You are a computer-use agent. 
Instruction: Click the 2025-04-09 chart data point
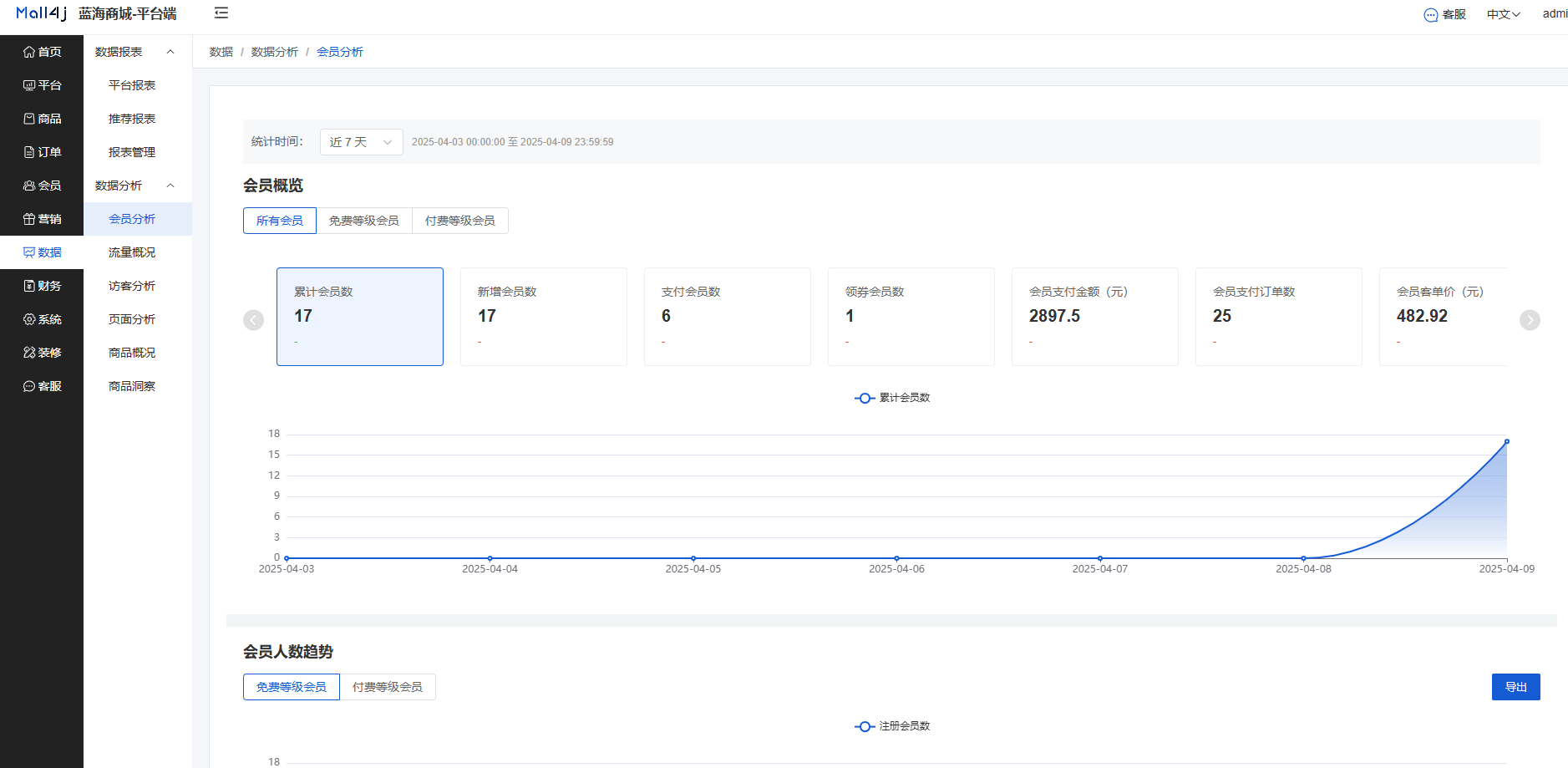[1507, 441]
